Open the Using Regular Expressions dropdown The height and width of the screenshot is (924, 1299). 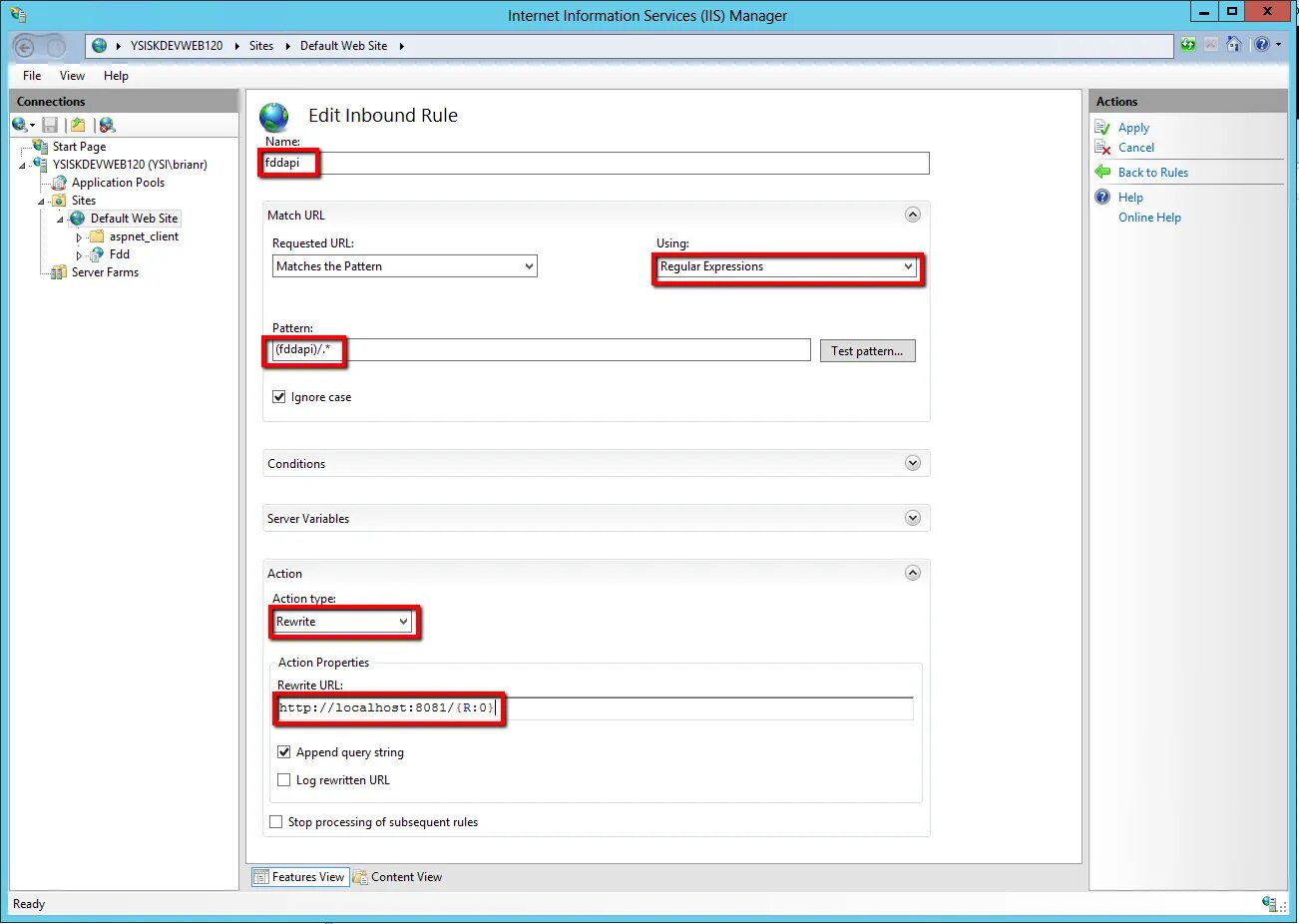pyautogui.click(x=787, y=266)
